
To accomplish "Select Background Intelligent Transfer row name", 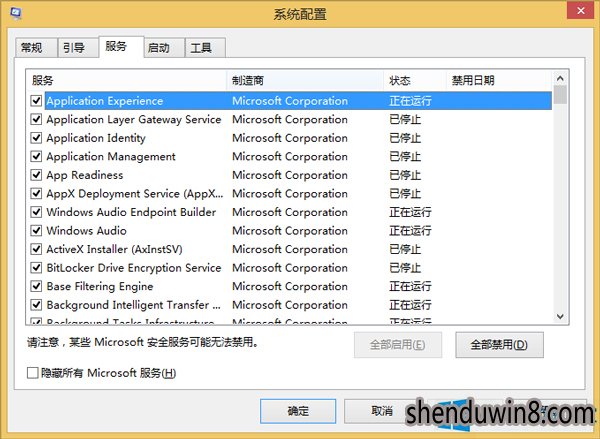I will coord(134,305).
